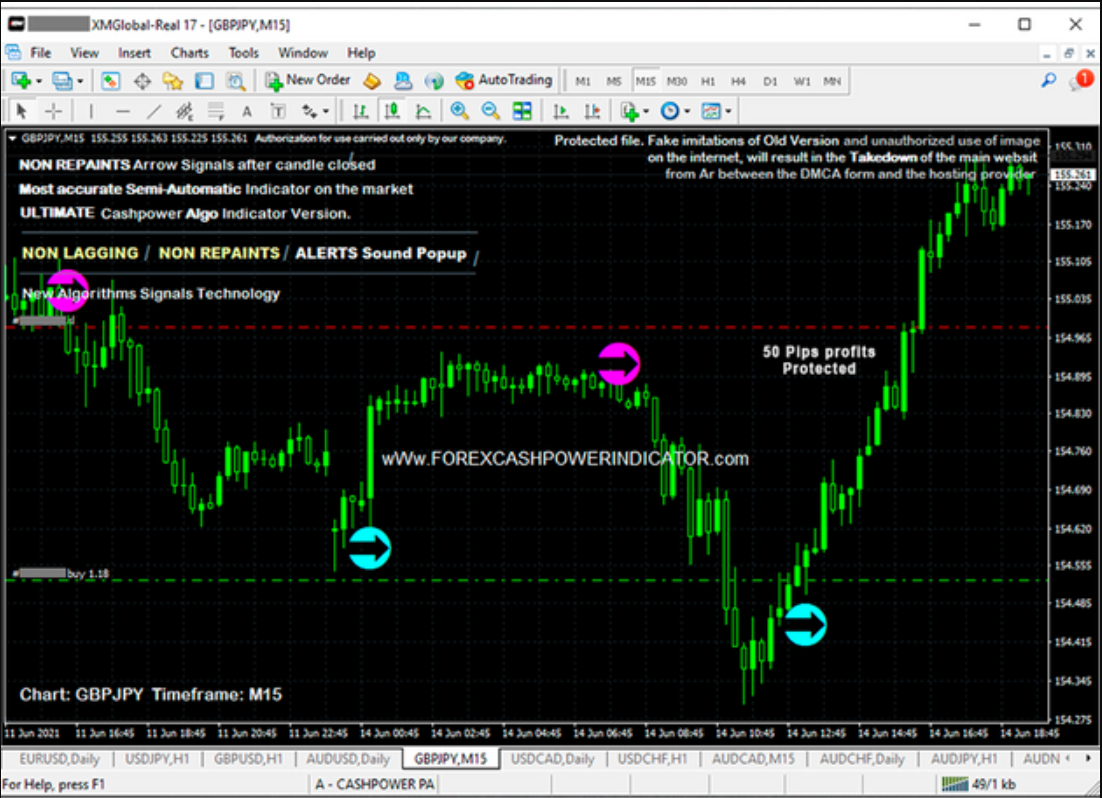Open search with the magnifier icon
The height and width of the screenshot is (798, 1102).
pyautogui.click(x=1049, y=81)
